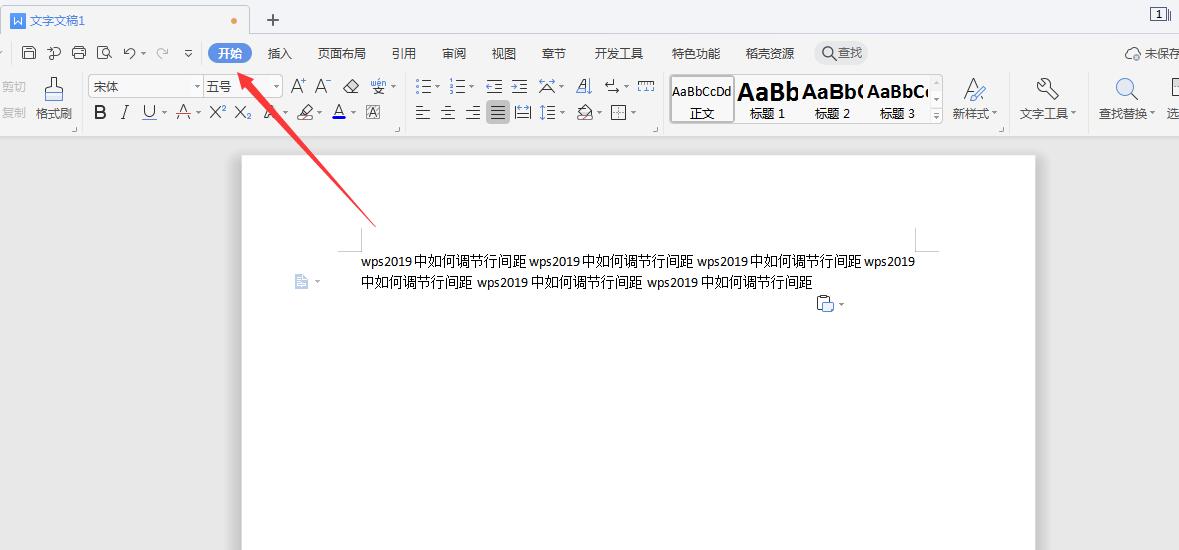
Task: Select the 文字文稿1 document tab
Action: 124,20
